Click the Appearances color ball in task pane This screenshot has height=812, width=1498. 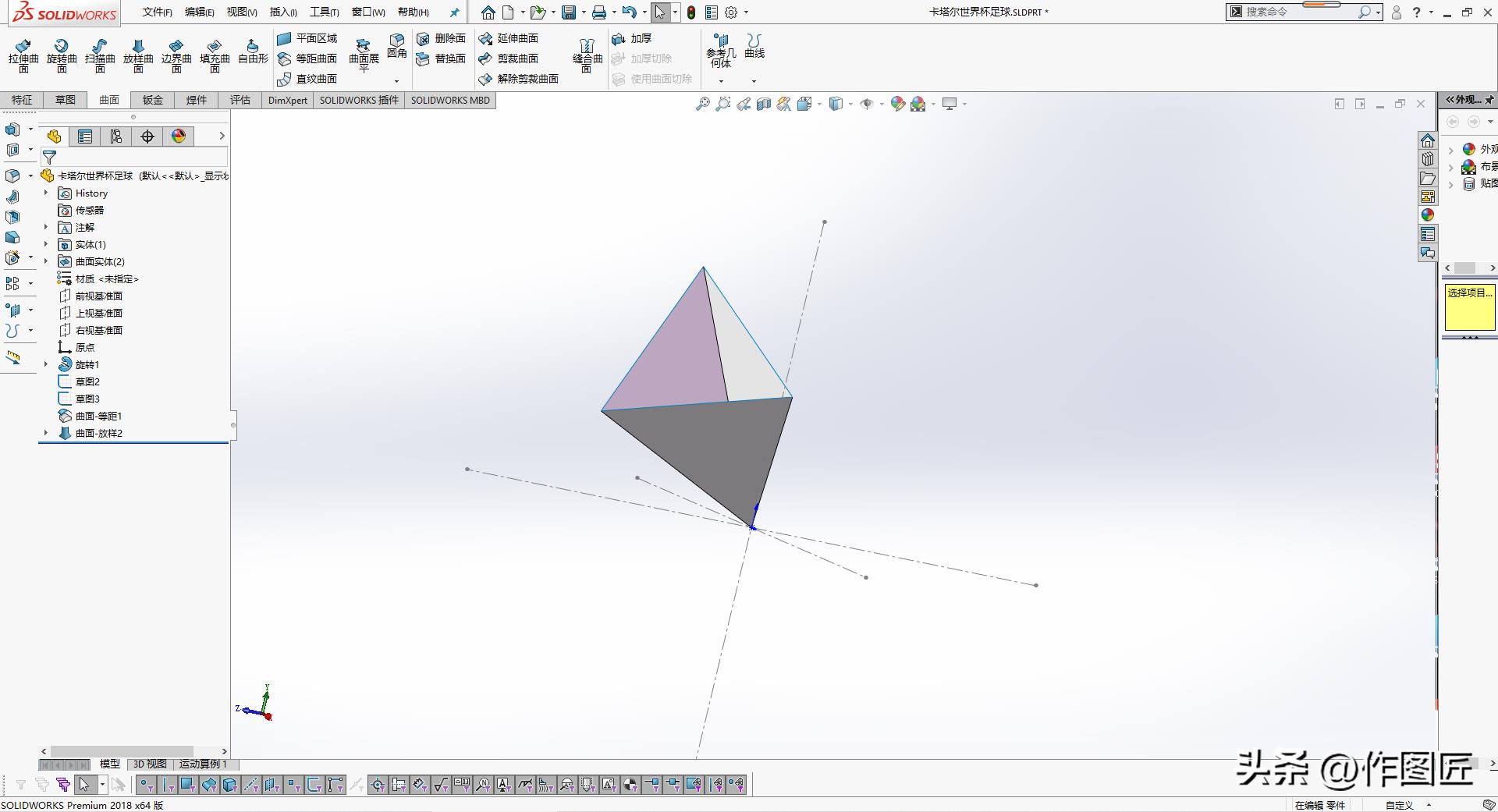(1428, 215)
